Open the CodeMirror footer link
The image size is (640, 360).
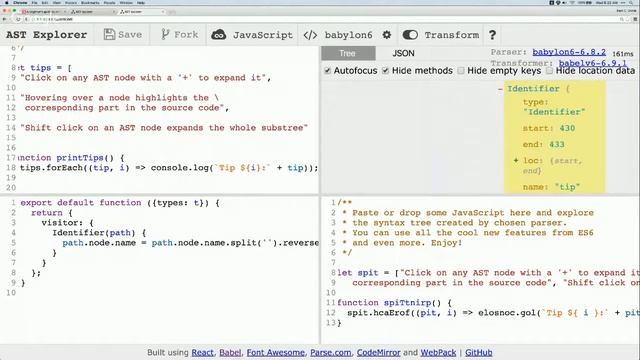point(378,352)
